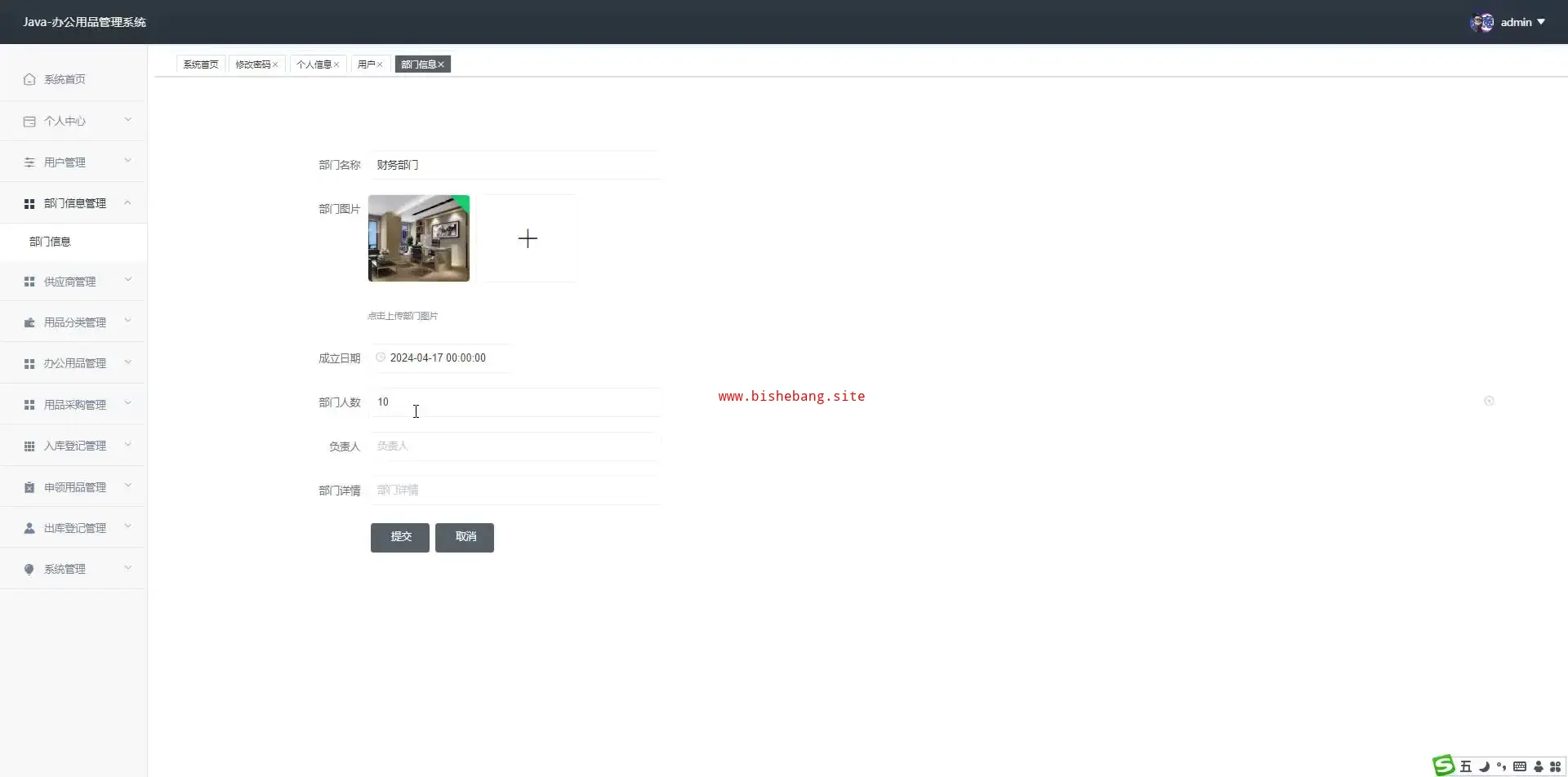
Task: Click the 部门名称 input field
Action: click(x=514, y=165)
